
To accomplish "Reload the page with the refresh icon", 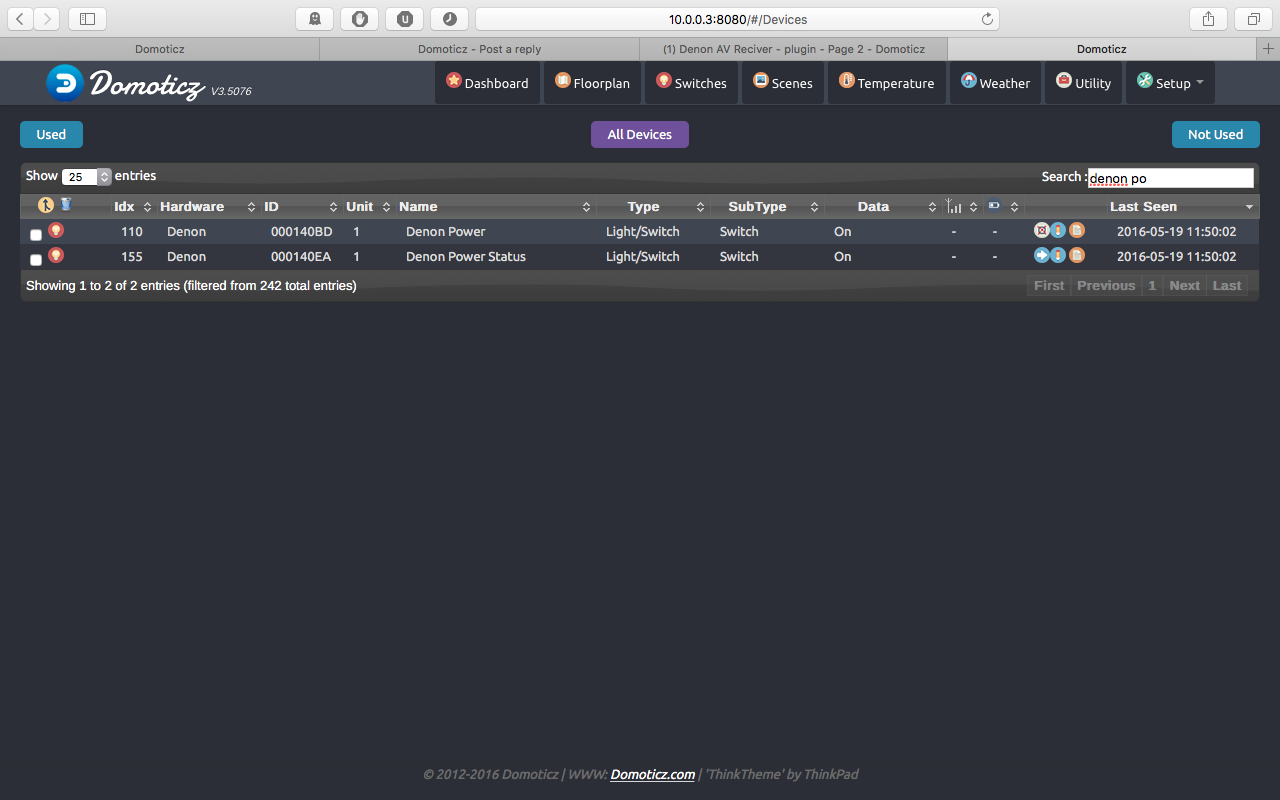I will pyautogui.click(x=987, y=19).
